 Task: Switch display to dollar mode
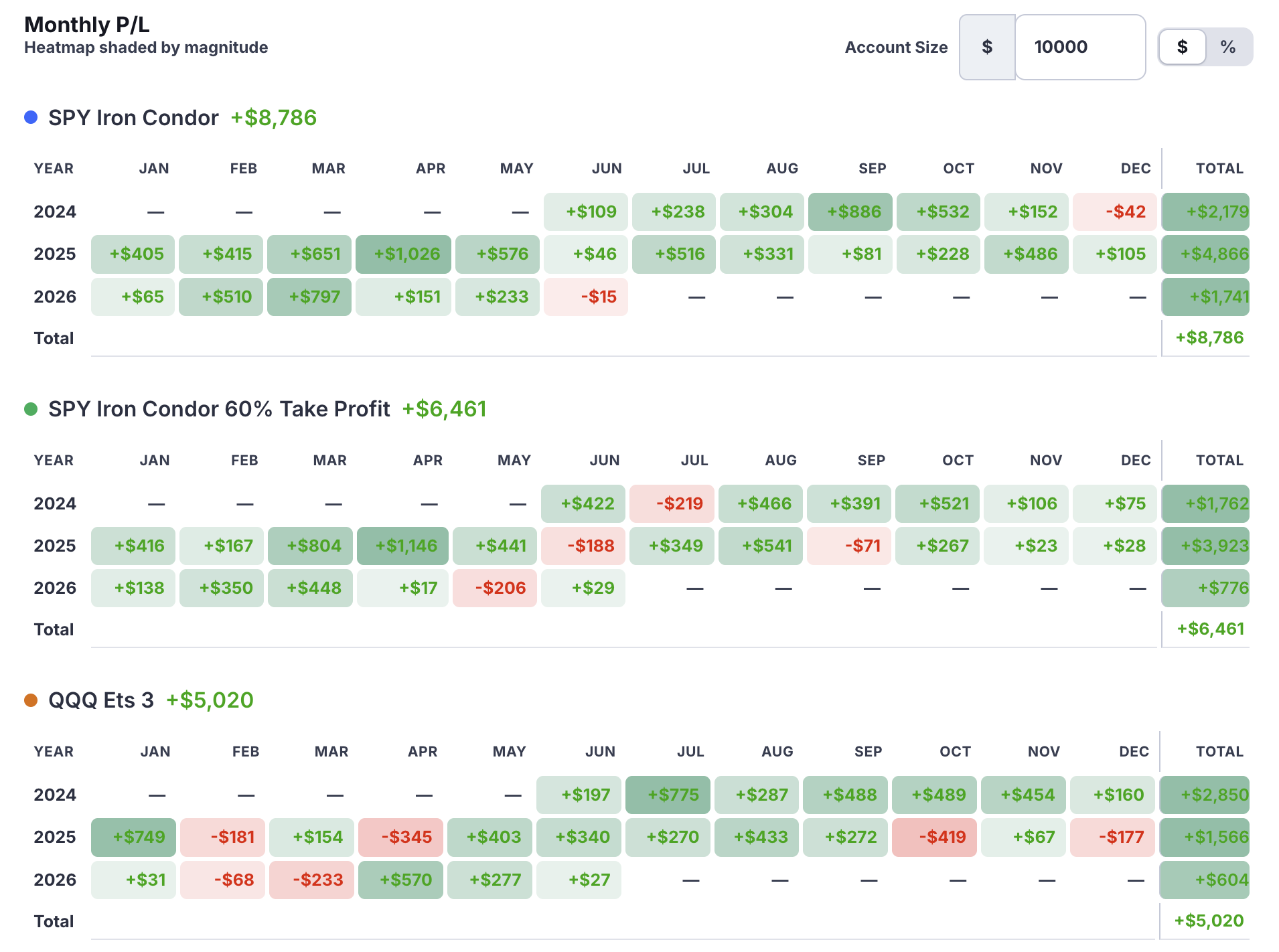1183,47
